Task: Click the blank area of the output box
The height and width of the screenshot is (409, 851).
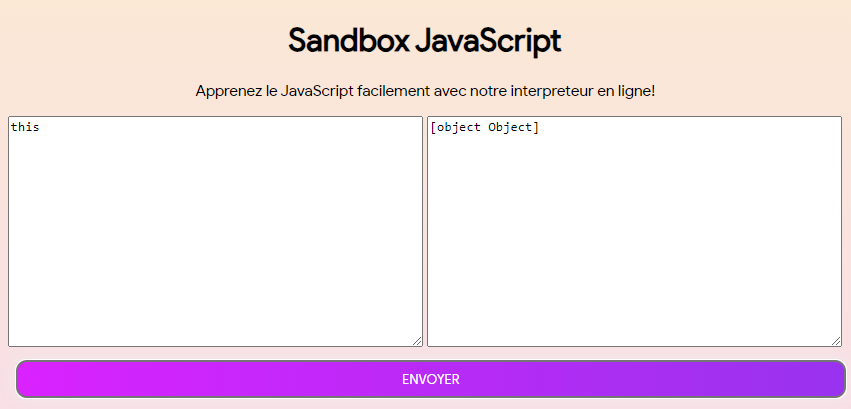Action: [x=634, y=250]
